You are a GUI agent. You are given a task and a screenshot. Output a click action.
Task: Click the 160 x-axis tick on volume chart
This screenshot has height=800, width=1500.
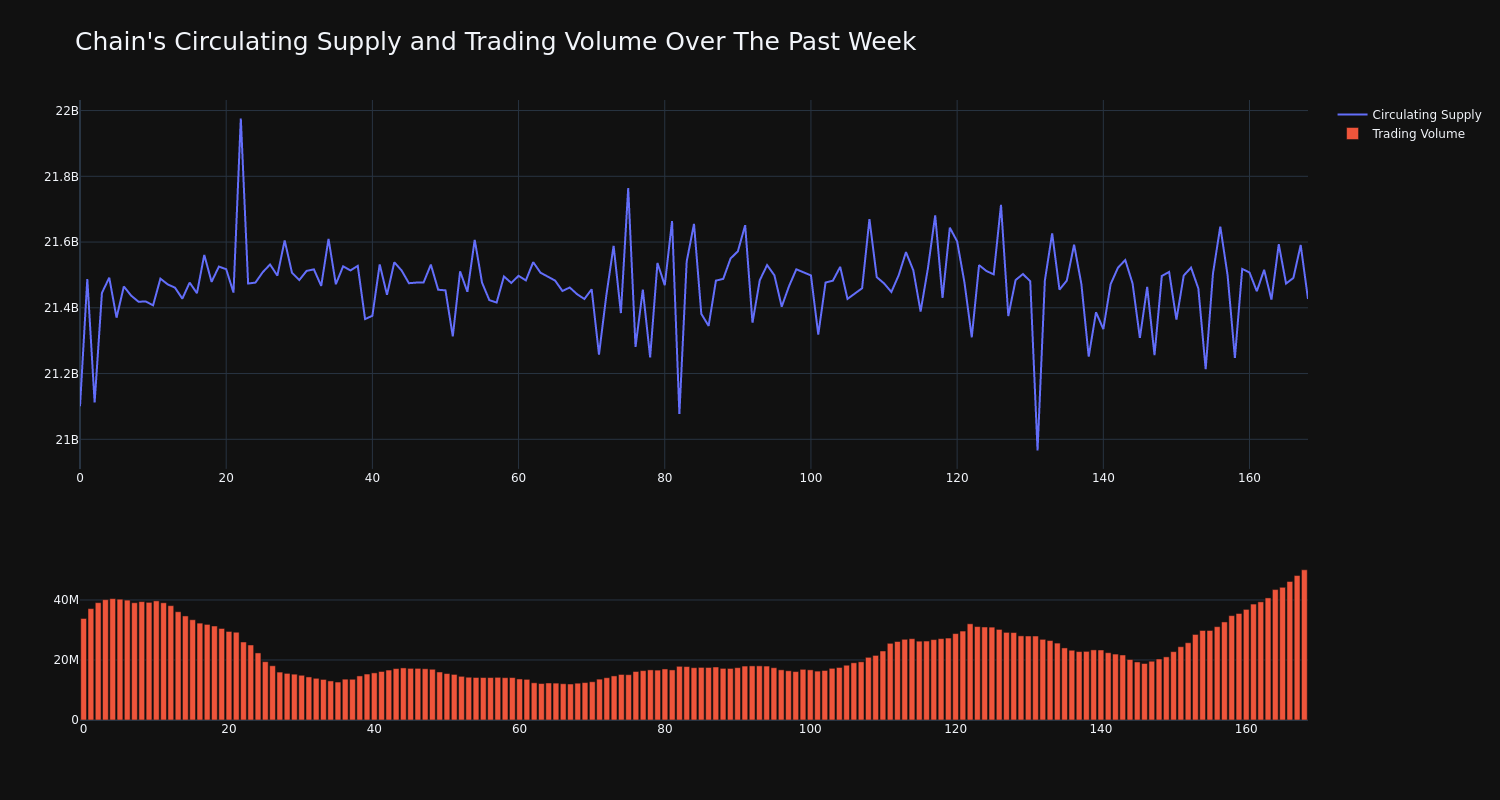pos(1246,729)
